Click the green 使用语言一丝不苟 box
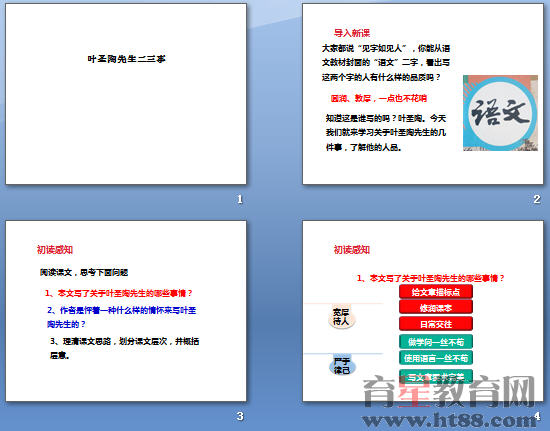550x431 pixels. (436, 358)
